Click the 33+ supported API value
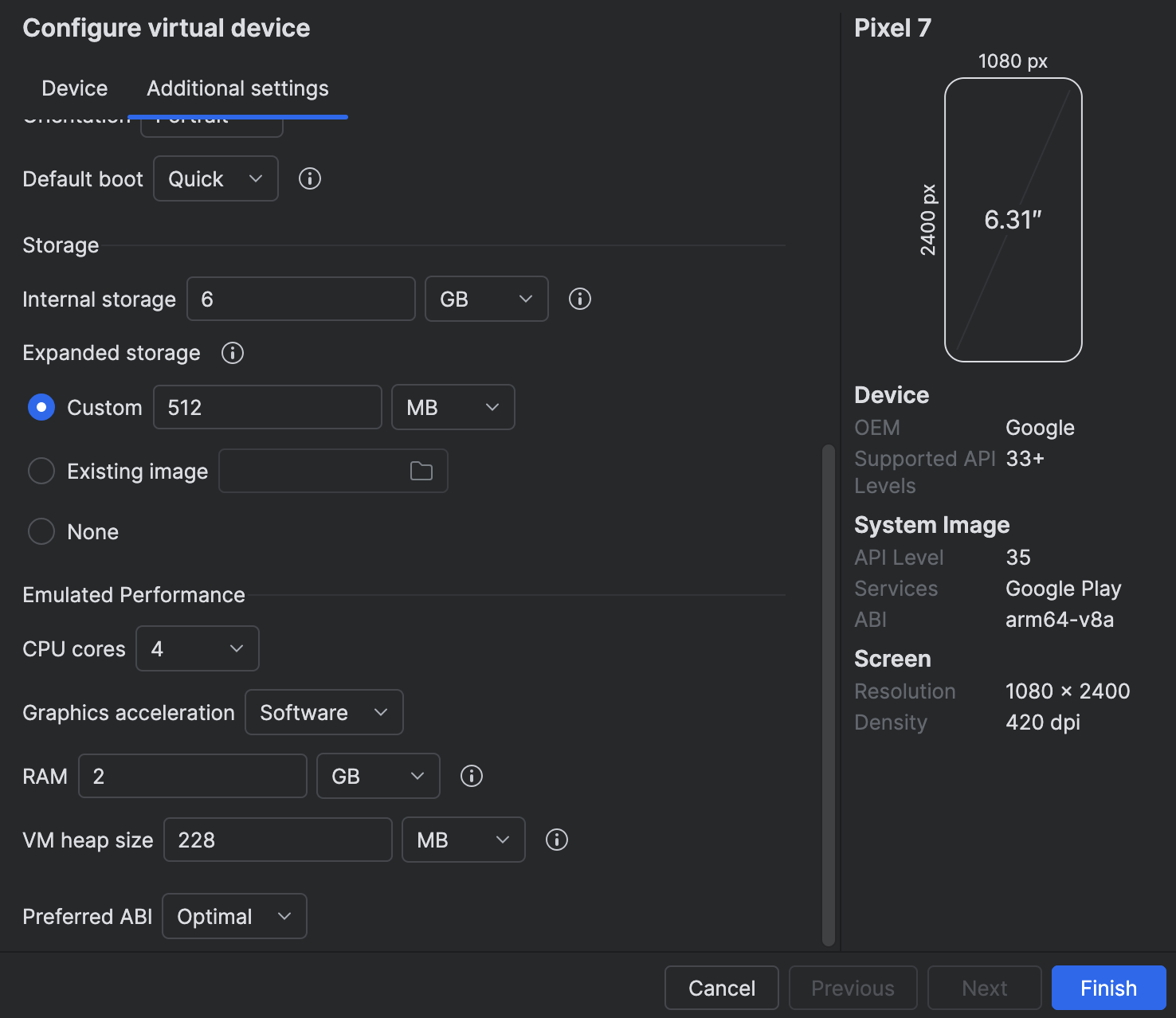This screenshot has width=1176, height=1018. 1025,459
